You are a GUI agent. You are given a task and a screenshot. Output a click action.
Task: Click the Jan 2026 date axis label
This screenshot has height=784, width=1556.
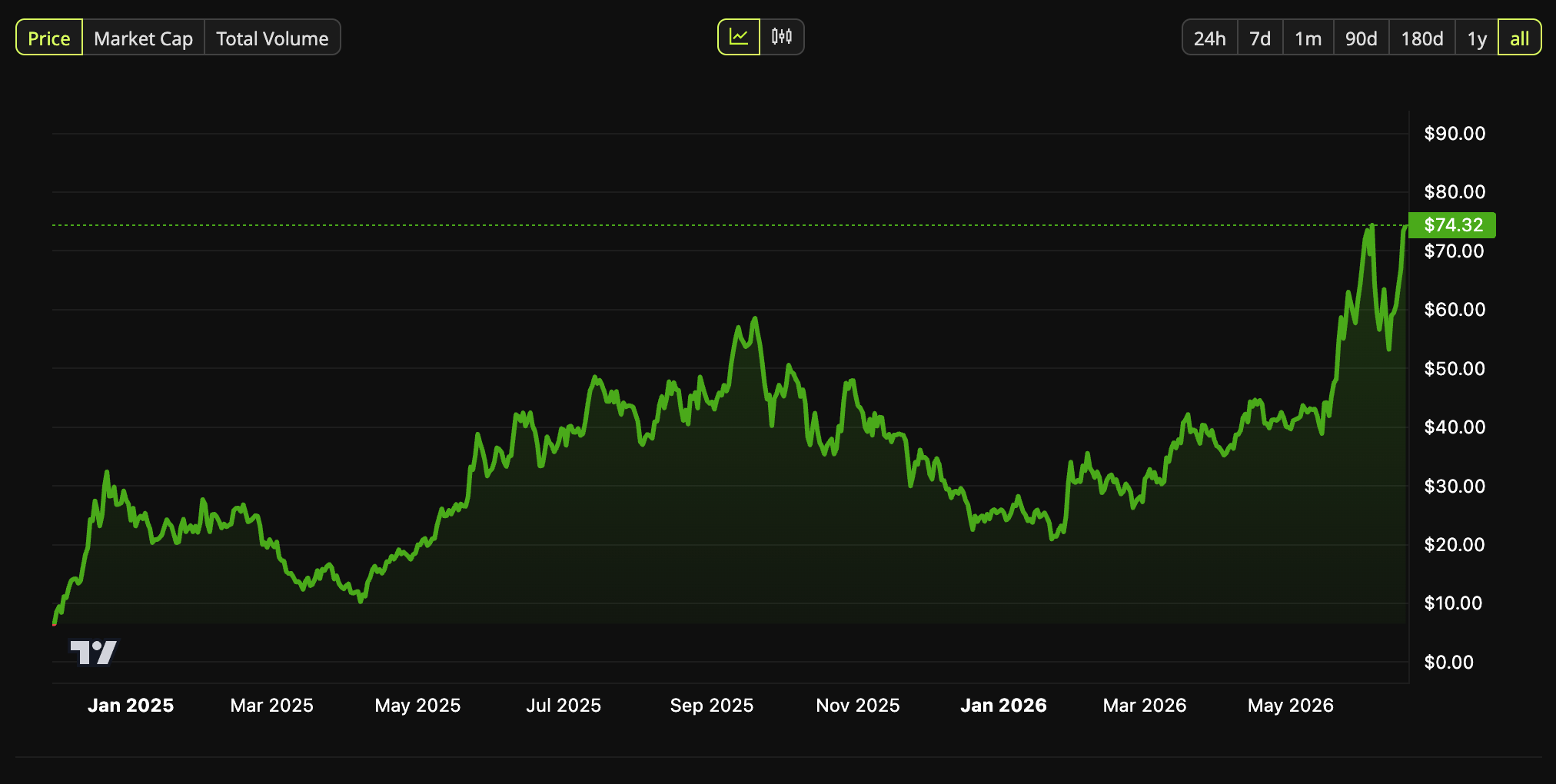(1004, 706)
